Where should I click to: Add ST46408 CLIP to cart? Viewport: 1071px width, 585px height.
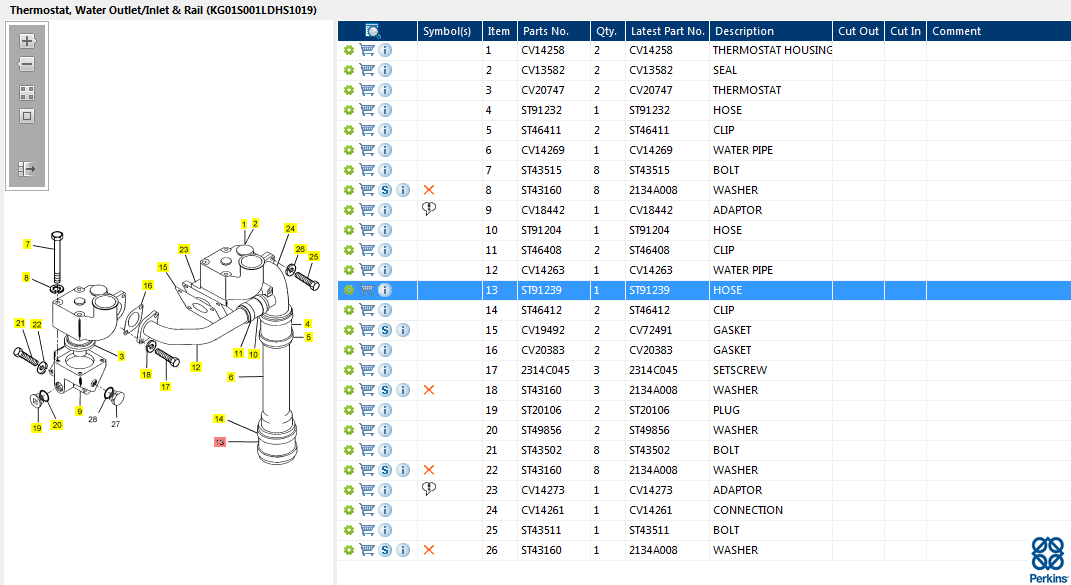[367, 250]
